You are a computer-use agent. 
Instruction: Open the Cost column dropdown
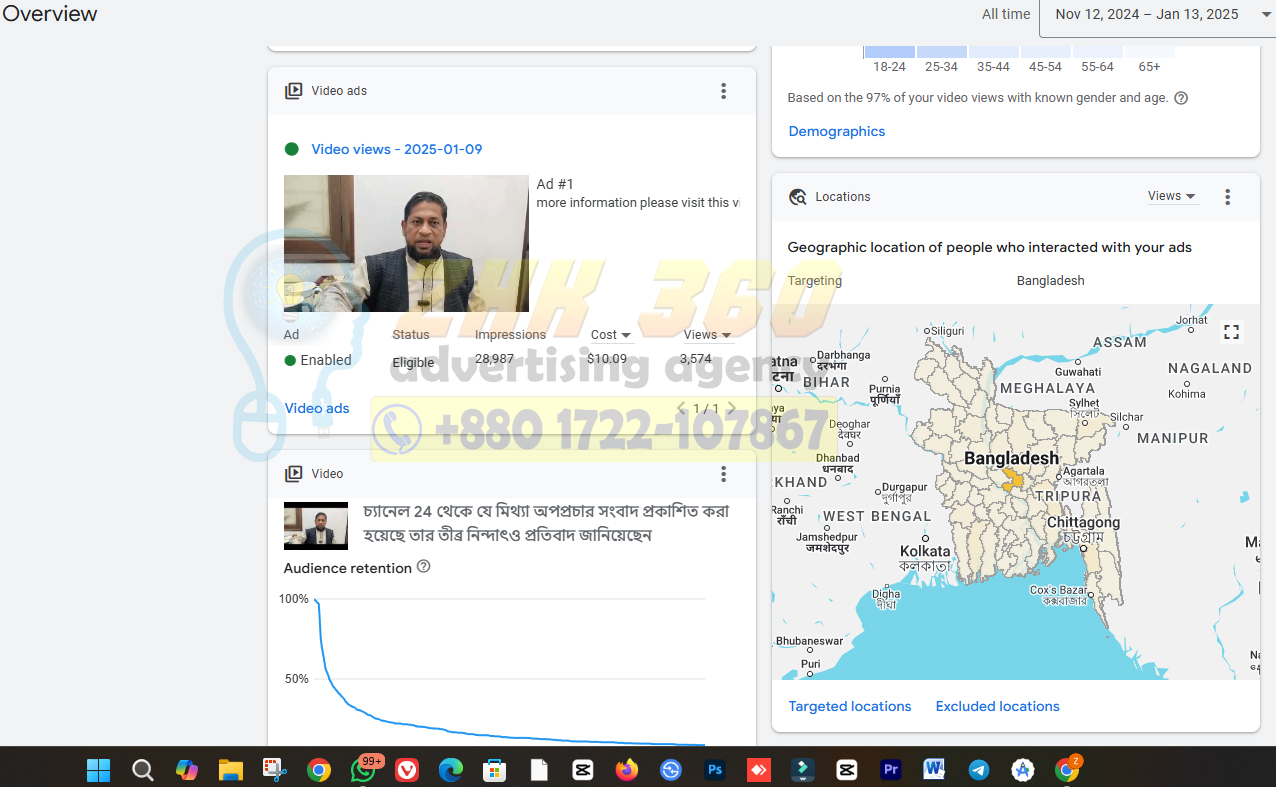pos(611,335)
